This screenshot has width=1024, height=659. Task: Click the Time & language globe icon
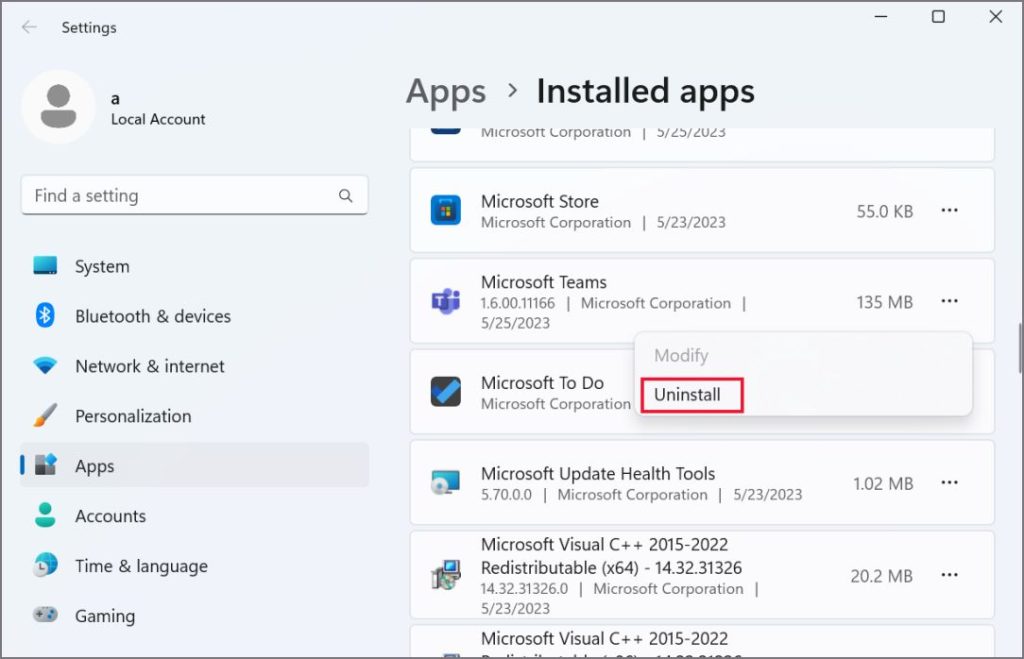(x=45, y=565)
